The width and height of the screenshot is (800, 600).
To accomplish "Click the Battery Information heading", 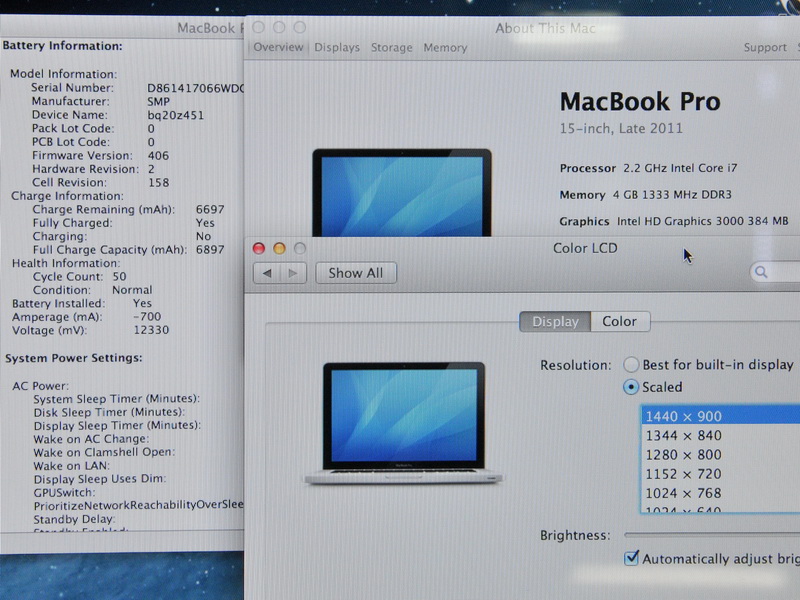I will pos(62,46).
